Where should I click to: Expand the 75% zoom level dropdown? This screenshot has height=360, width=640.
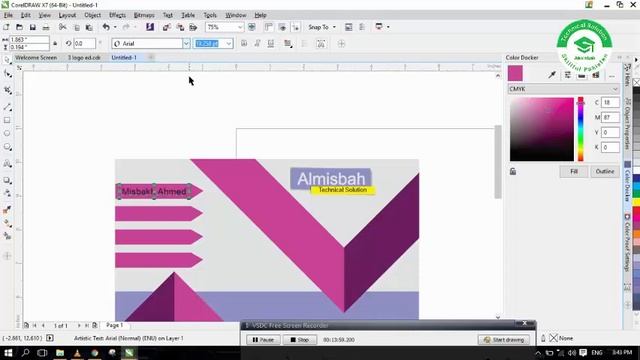[x=240, y=27]
